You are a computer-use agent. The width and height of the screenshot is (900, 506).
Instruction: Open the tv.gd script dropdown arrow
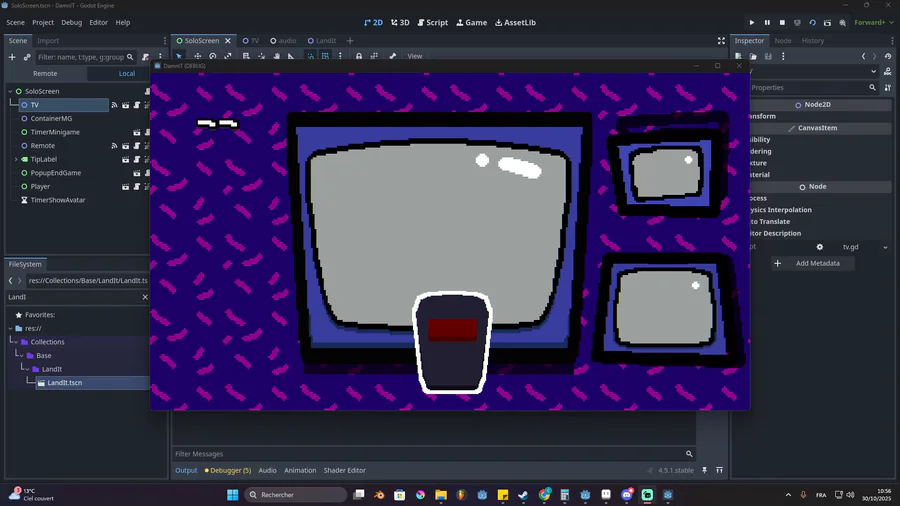pyautogui.click(x=885, y=247)
